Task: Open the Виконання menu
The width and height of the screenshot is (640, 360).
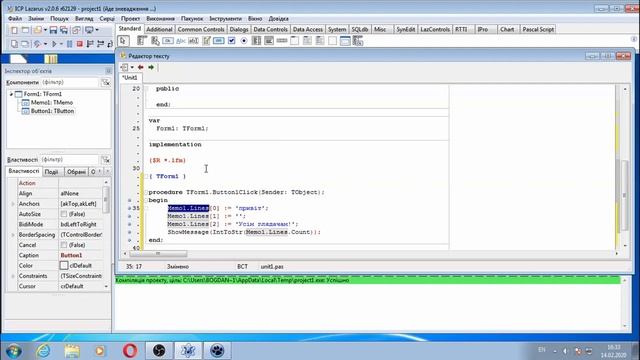Action: point(160,19)
